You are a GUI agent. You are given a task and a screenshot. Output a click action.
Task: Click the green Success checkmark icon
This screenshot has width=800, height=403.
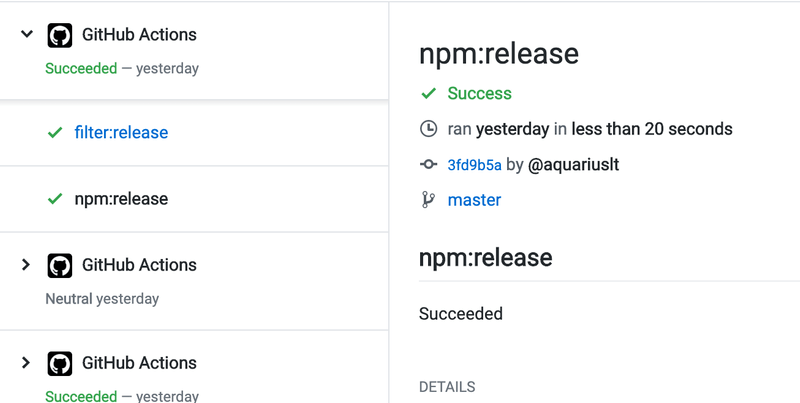[429, 94]
